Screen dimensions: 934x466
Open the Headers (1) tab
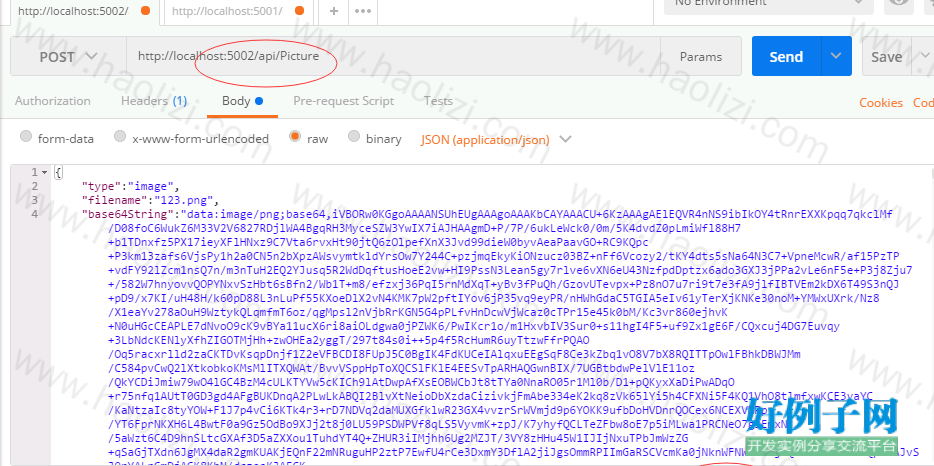154,101
